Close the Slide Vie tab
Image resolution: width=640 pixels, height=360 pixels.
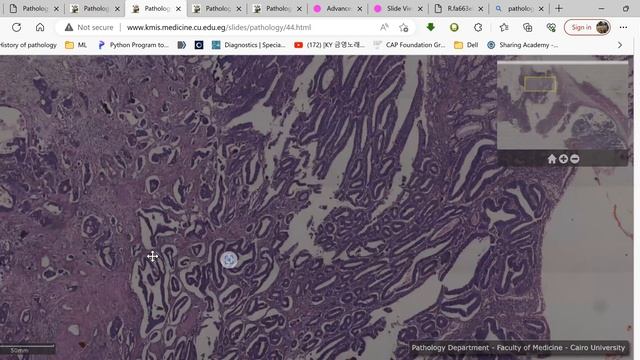(x=420, y=9)
